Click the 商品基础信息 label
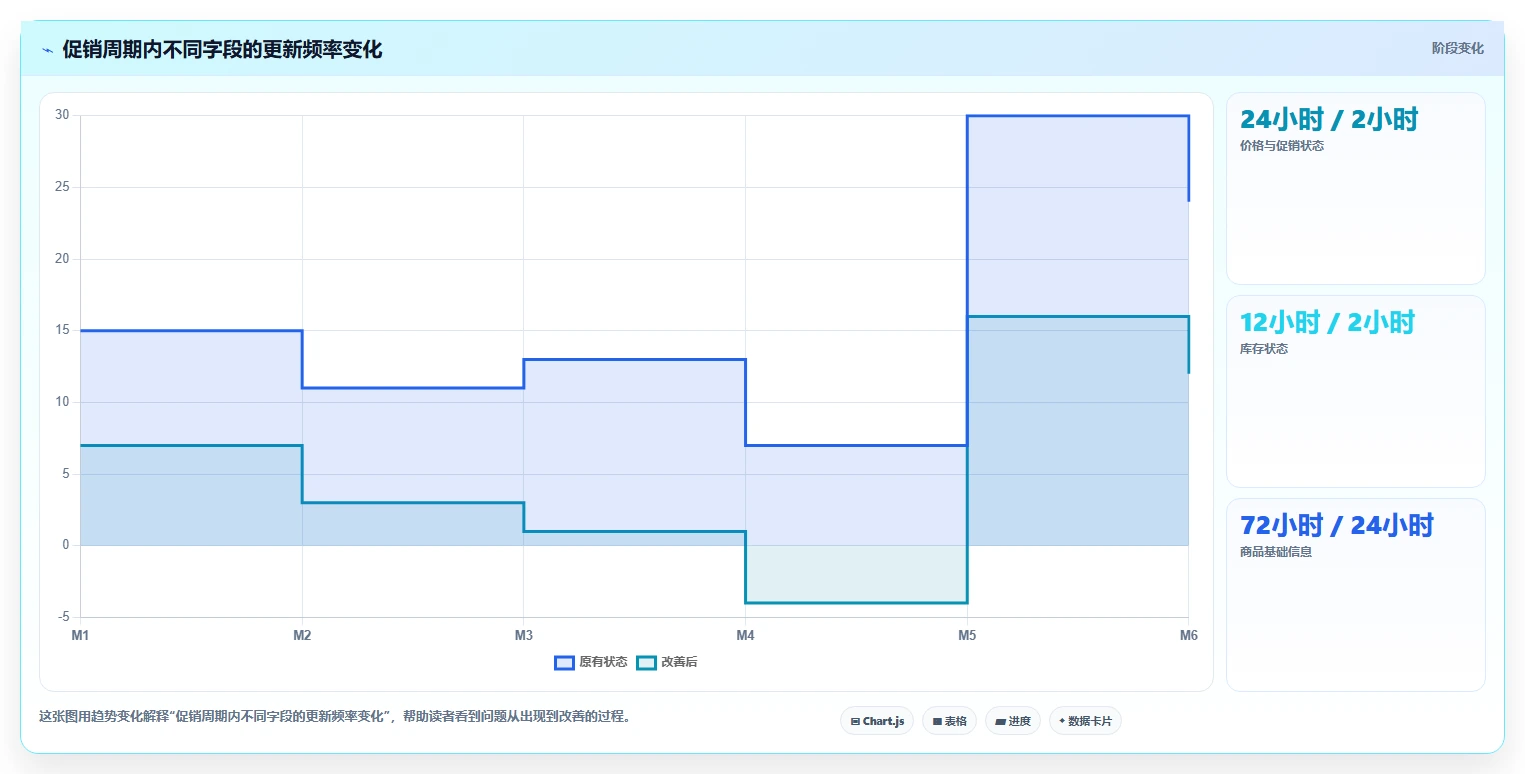This screenshot has width=1525, height=774. click(x=1276, y=552)
